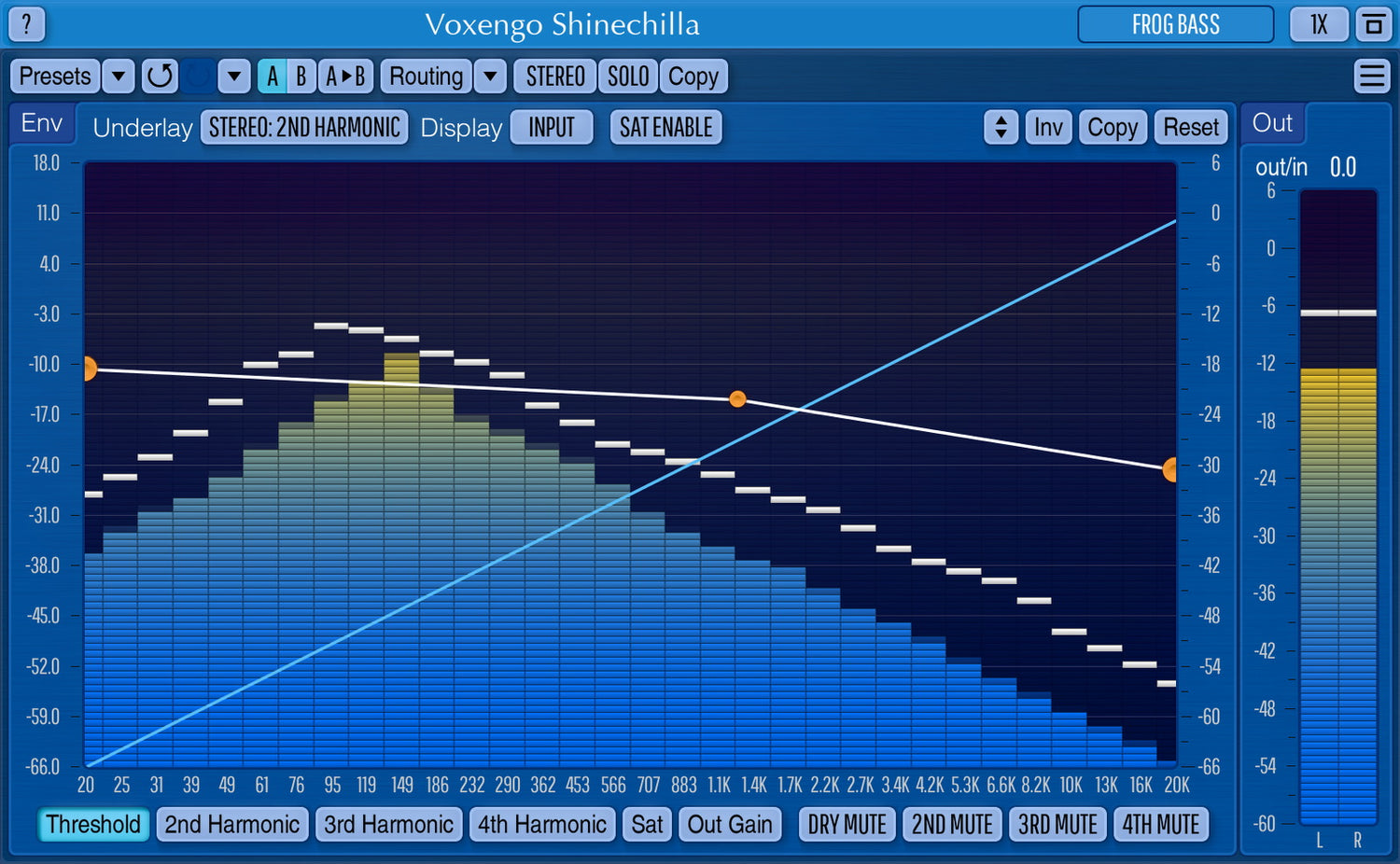The image size is (1400, 864).
Task: Open the Underlay STEREO: 2ND HARMONIC selector
Action: pyautogui.click(x=304, y=128)
